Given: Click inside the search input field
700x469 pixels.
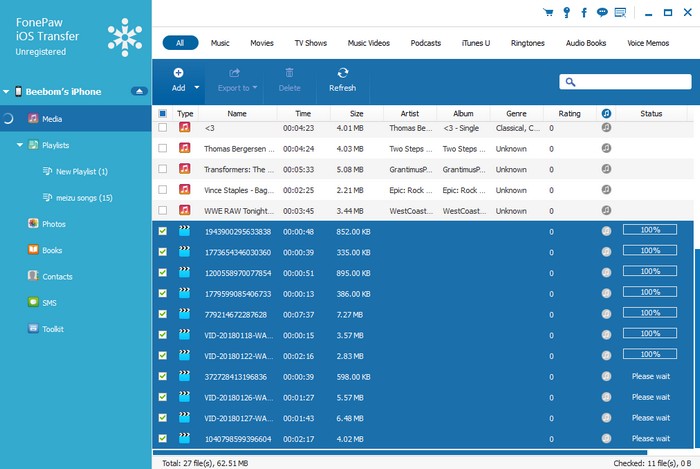Looking at the screenshot, I should click(626, 81).
